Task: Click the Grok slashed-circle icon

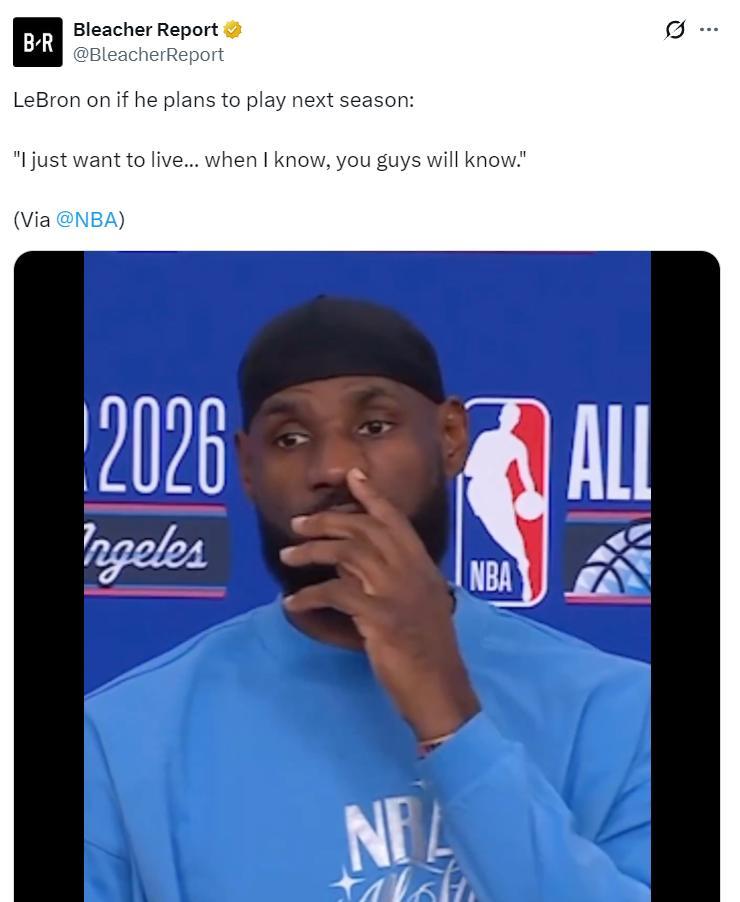Action: coord(675,29)
